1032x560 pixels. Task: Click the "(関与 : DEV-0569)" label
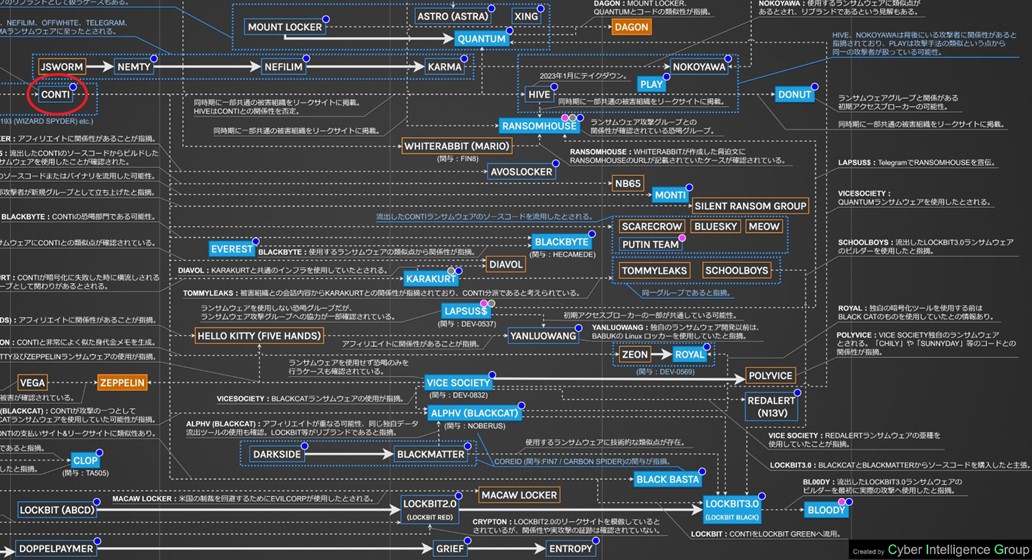(x=665, y=372)
